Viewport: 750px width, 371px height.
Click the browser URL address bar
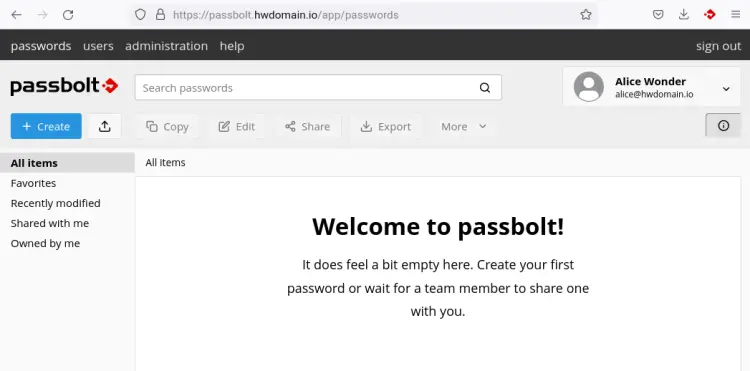364,15
